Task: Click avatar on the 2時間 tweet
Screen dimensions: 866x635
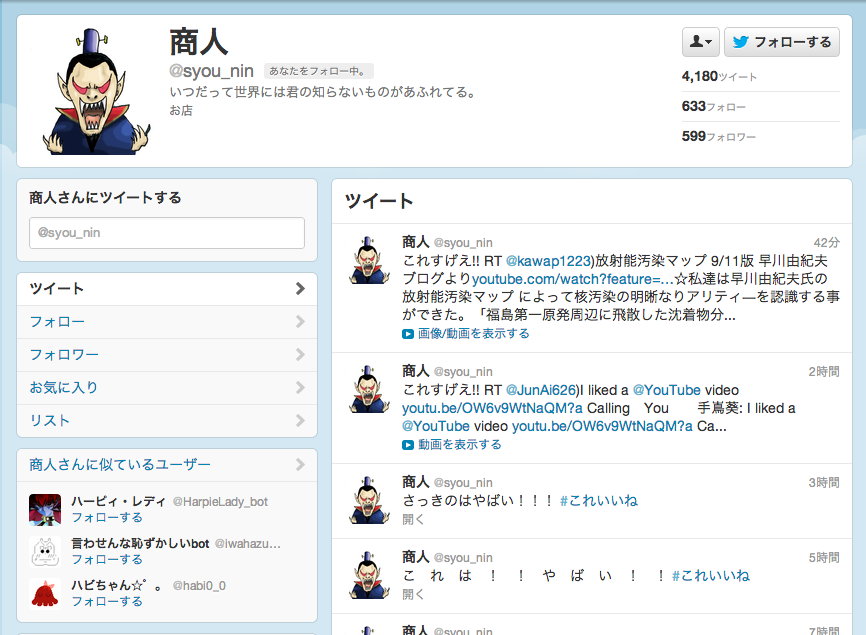Action: [x=369, y=389]
